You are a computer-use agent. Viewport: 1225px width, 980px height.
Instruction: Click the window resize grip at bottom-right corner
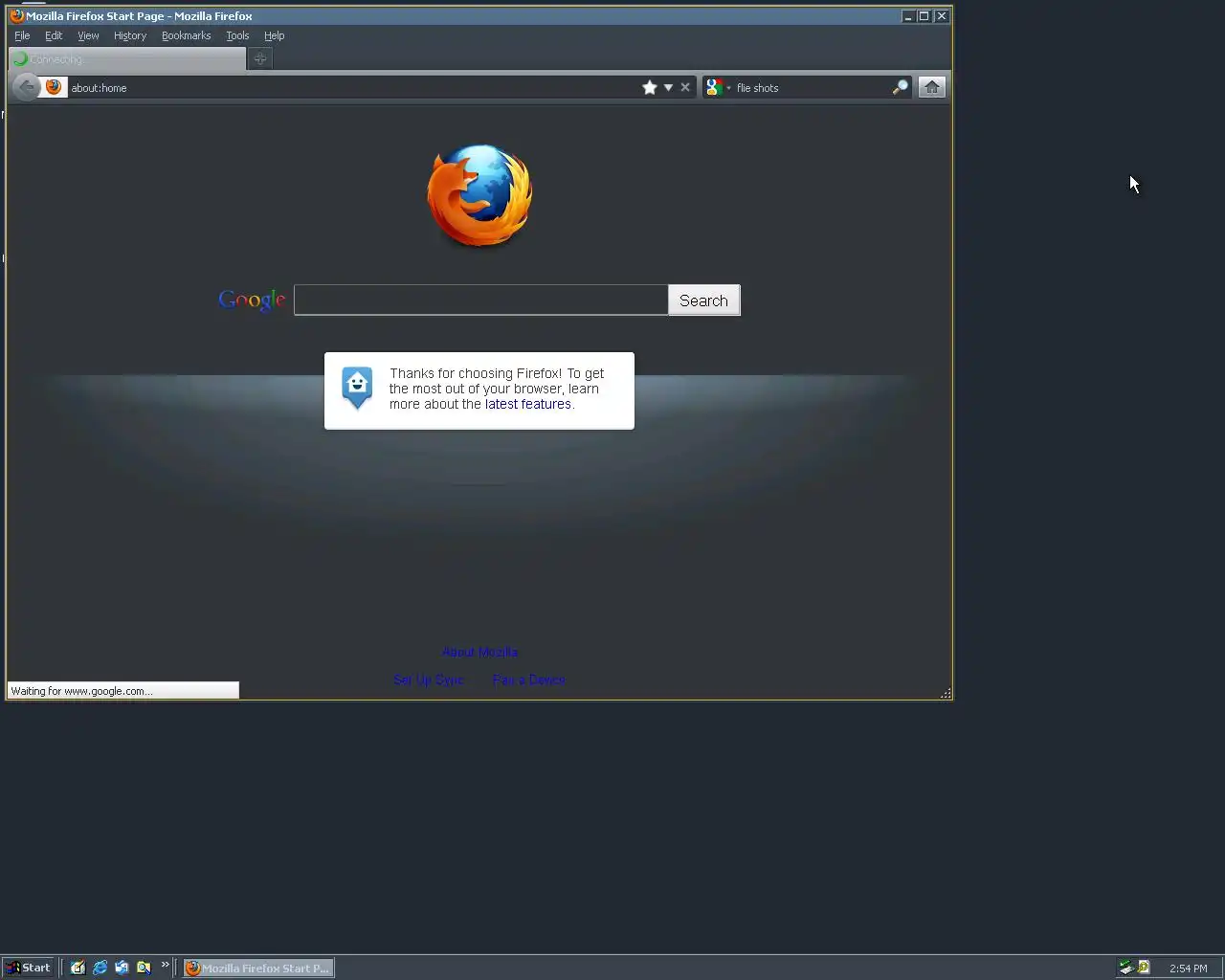946,693
